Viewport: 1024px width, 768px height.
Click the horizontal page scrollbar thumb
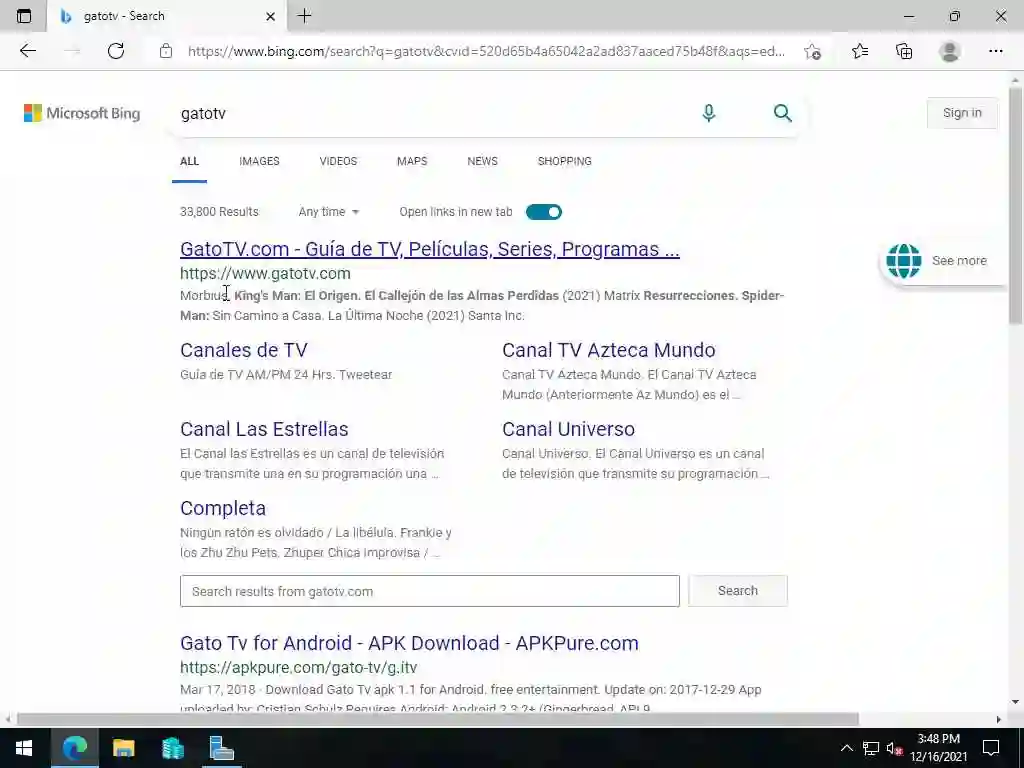[x=438, y=719]
